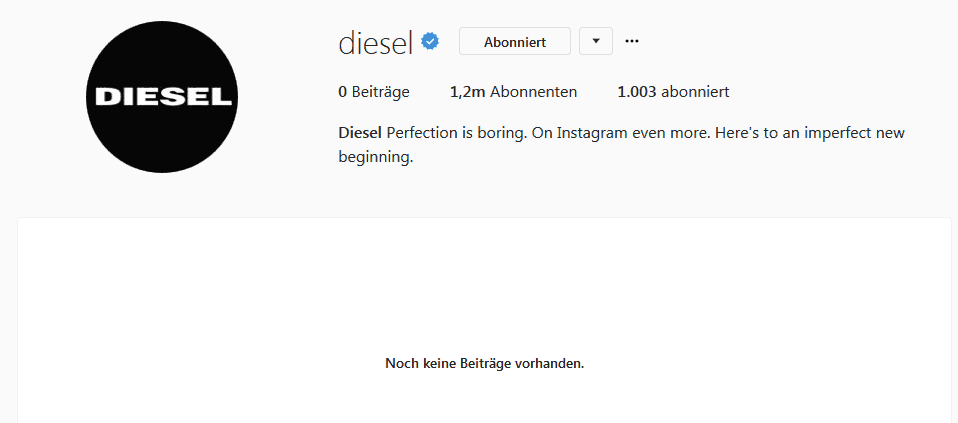The width and height of the screenshot is (958, 423).
Task: Open the 1,2m Abonnenten followers list
Action: pyautogui.click(x=513, y=92)
